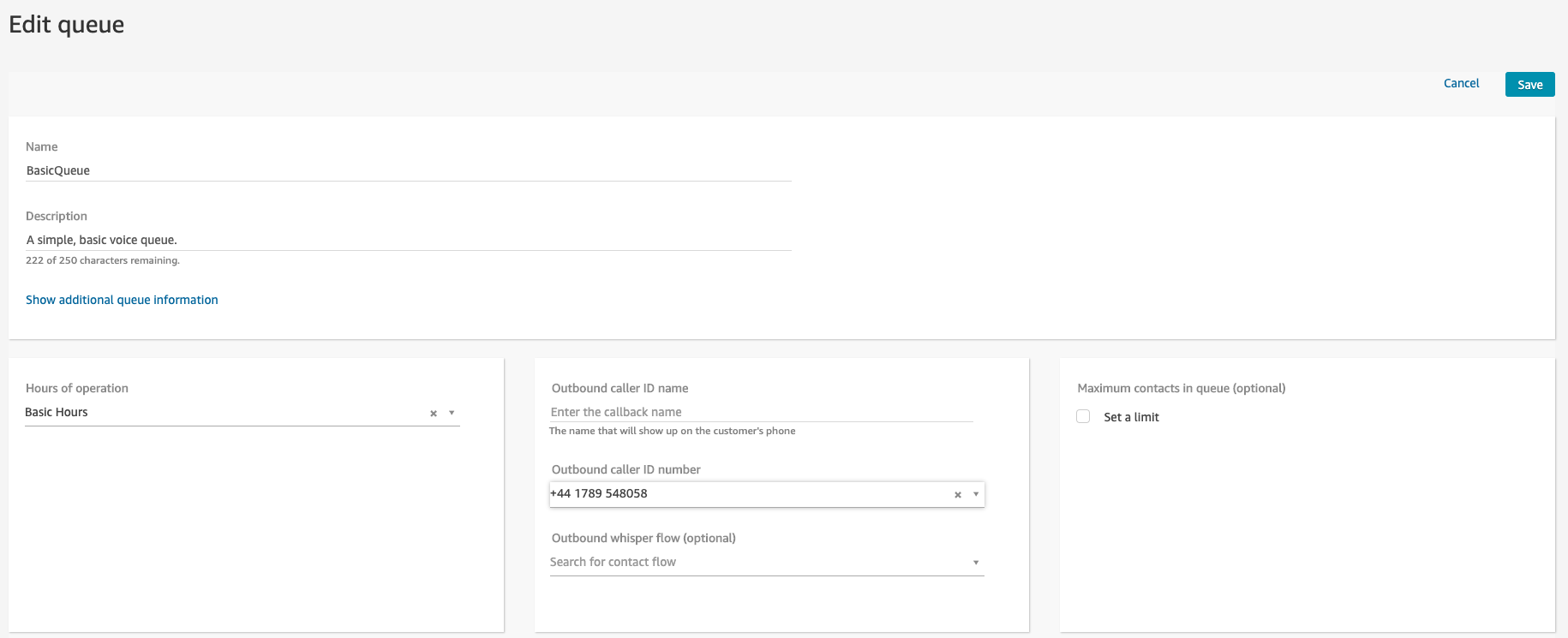Image resolution: width=1568 pixels, height=638 pixels.
Task: Select the 'Hours of operation' label
Action: pyautogui.click(x=77, y=388)
